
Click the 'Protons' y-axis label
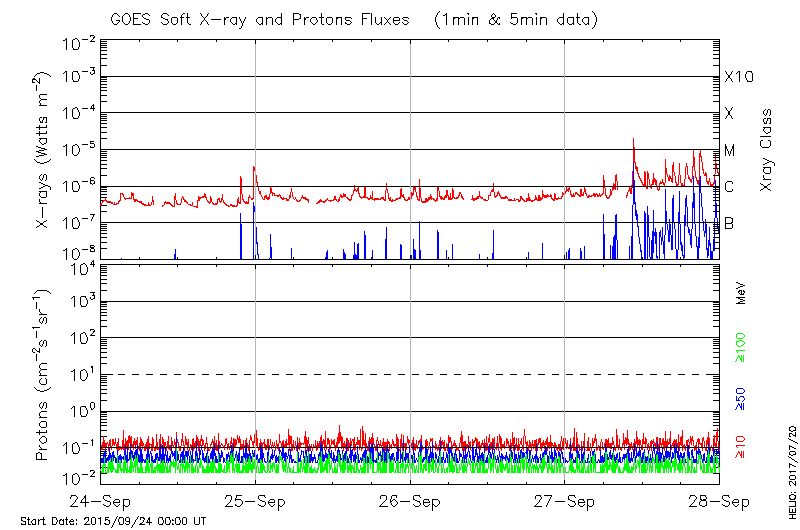[x=44, y=376]
